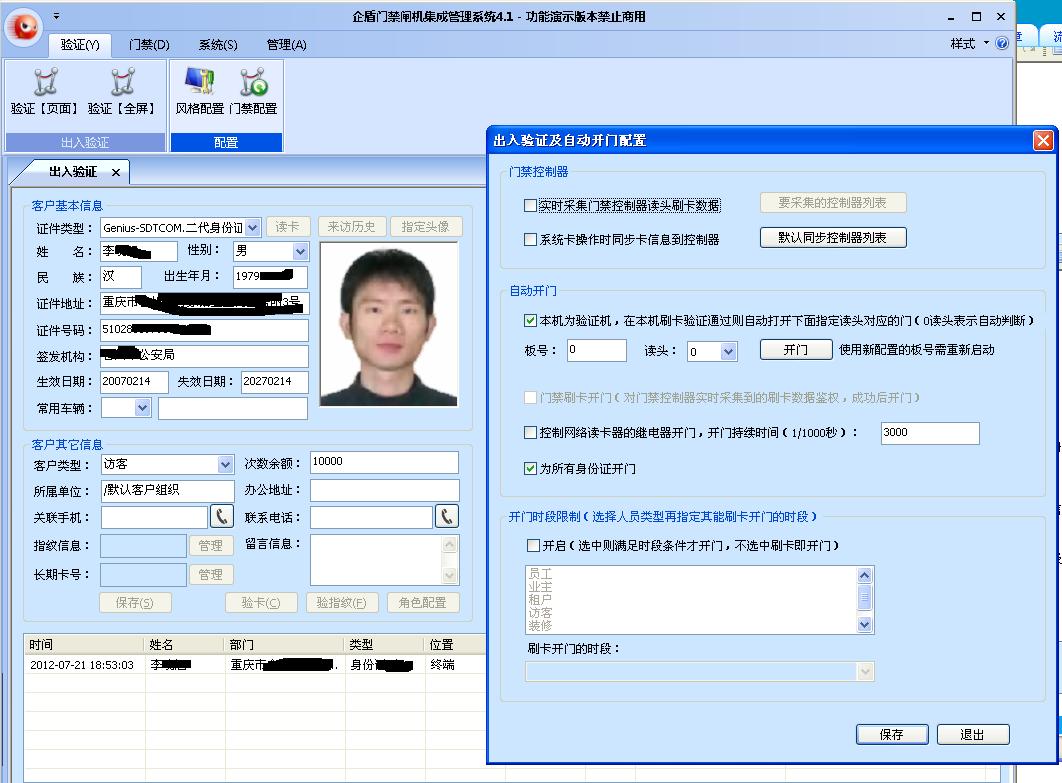
Task: Open the 客户类型 dropdown showing 访客
Action: (x=226, y=464)
